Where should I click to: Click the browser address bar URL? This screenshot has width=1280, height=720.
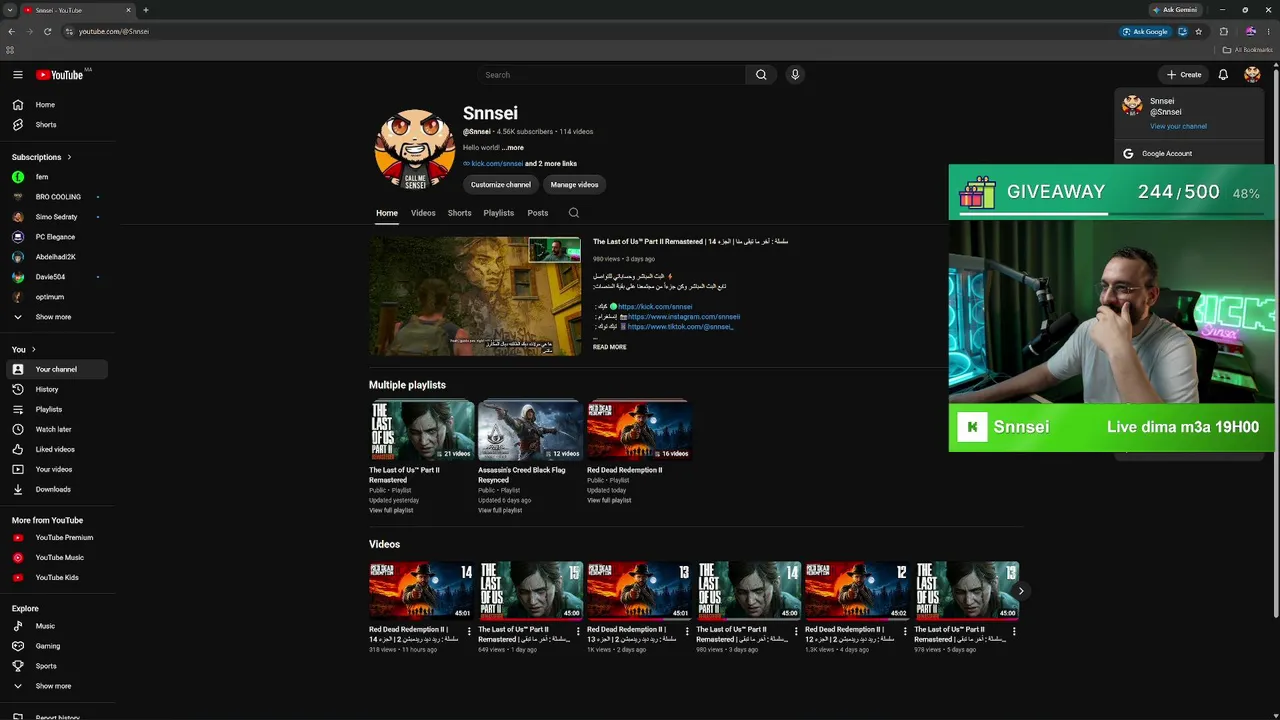coord(114,31)
